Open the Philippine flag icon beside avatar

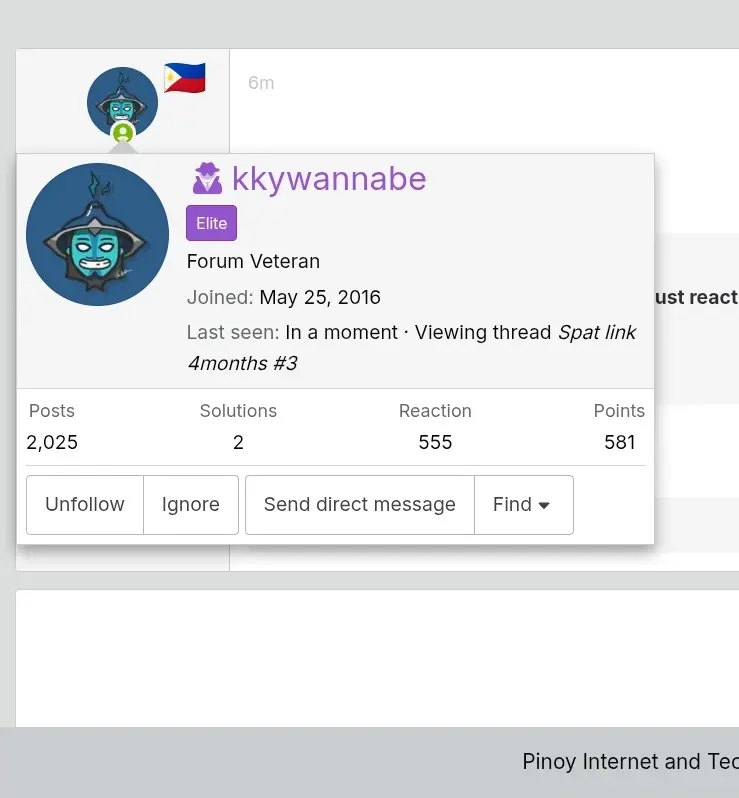tap(185, 78)
